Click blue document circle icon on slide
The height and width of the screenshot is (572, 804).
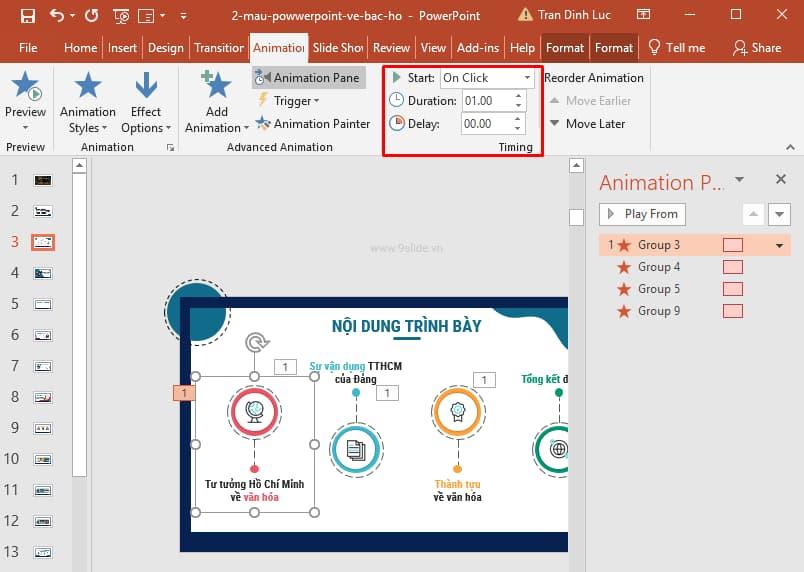[x=356, y=450]
